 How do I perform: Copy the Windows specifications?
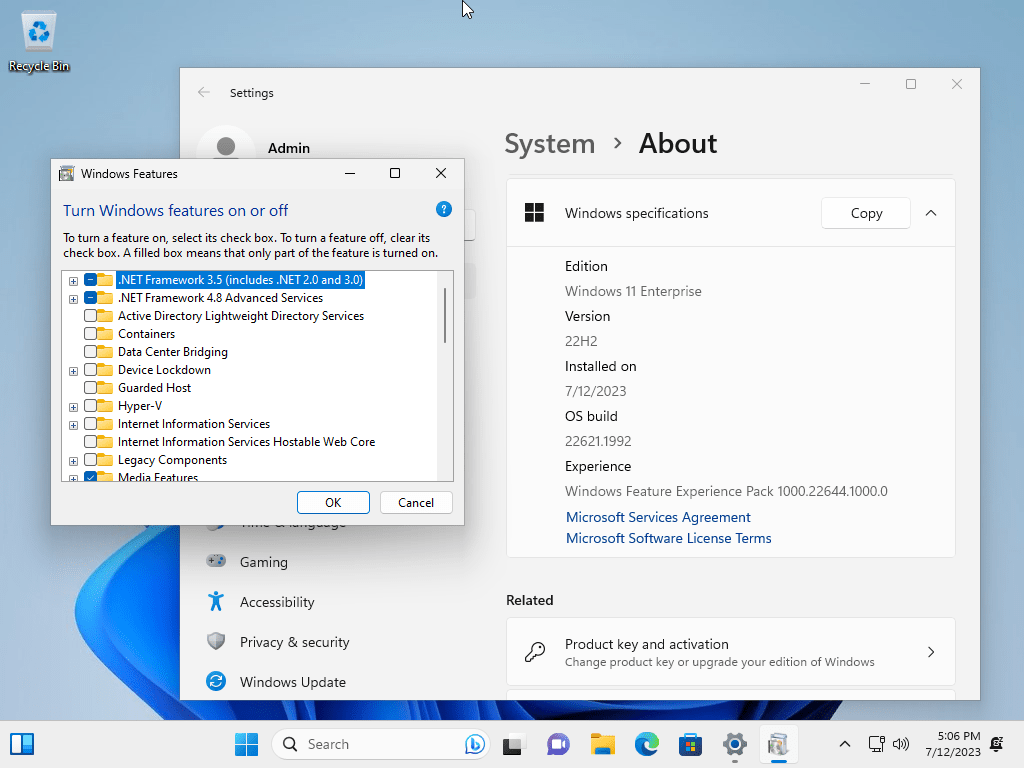click(866, 213)
